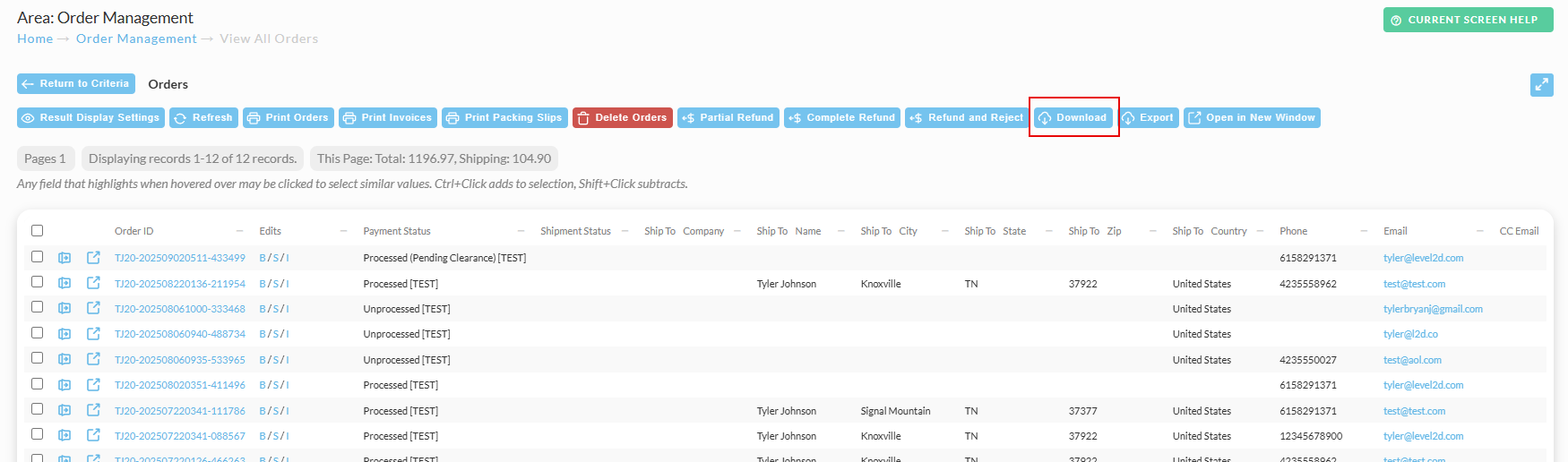Click new-window icon for order TJ20-202508061000-333468
The image size is (1568, 462).
click(x=93, y=308)
